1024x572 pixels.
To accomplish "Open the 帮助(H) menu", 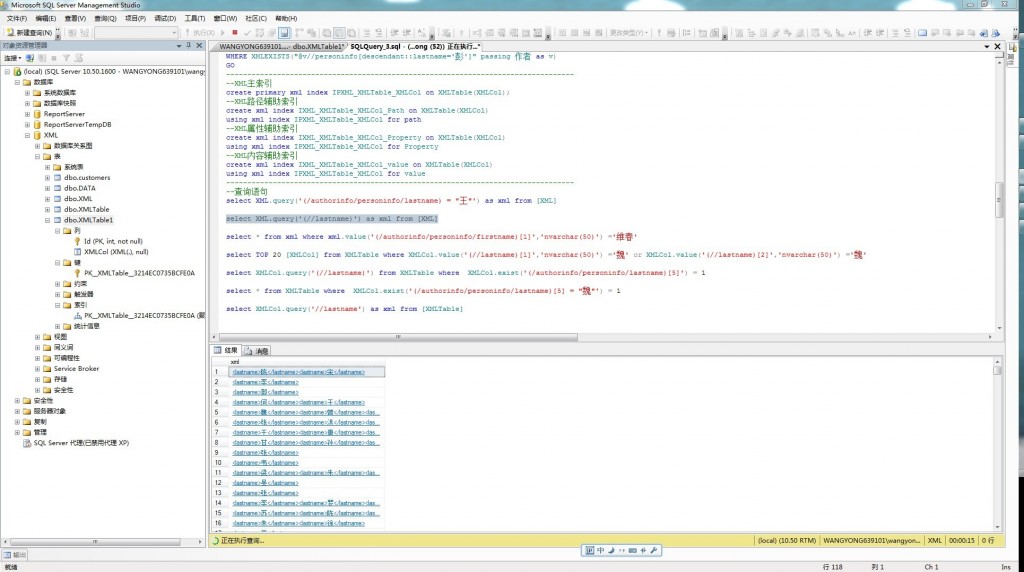I will tap(286, 18).
